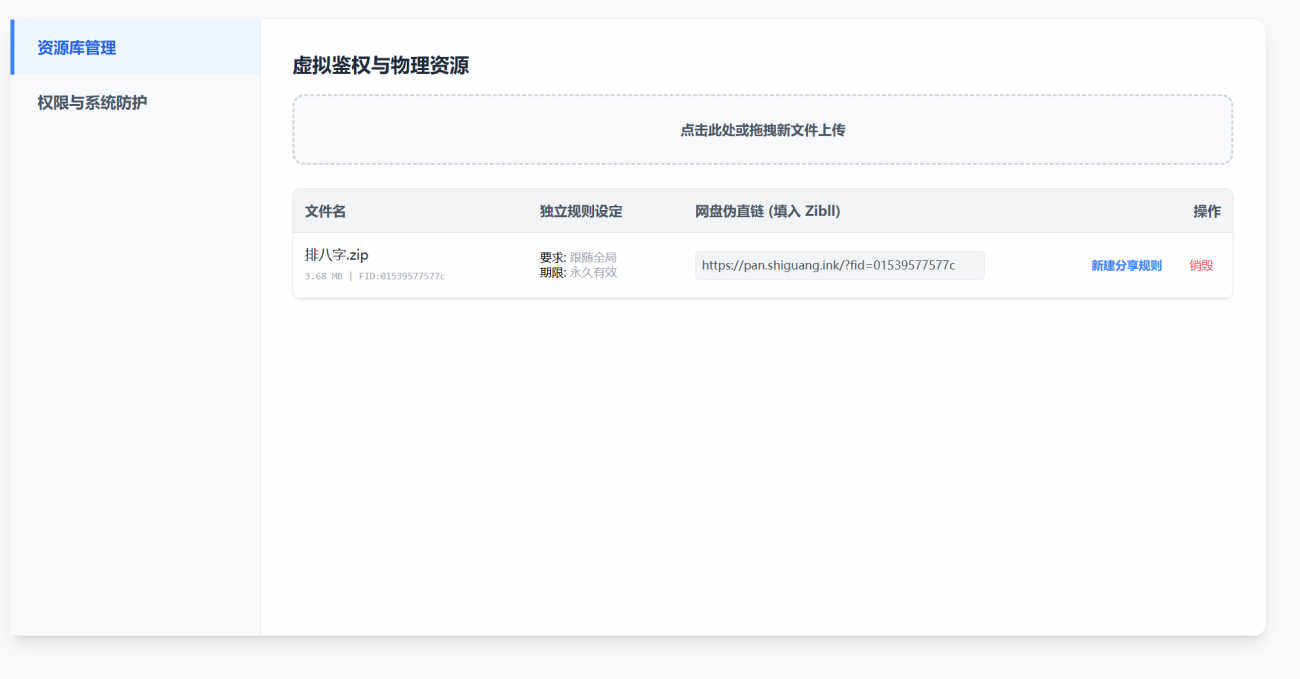Screen dimensions: 1300x679
Task: Click the 跟随全局 requirement value
Action: 593,258
